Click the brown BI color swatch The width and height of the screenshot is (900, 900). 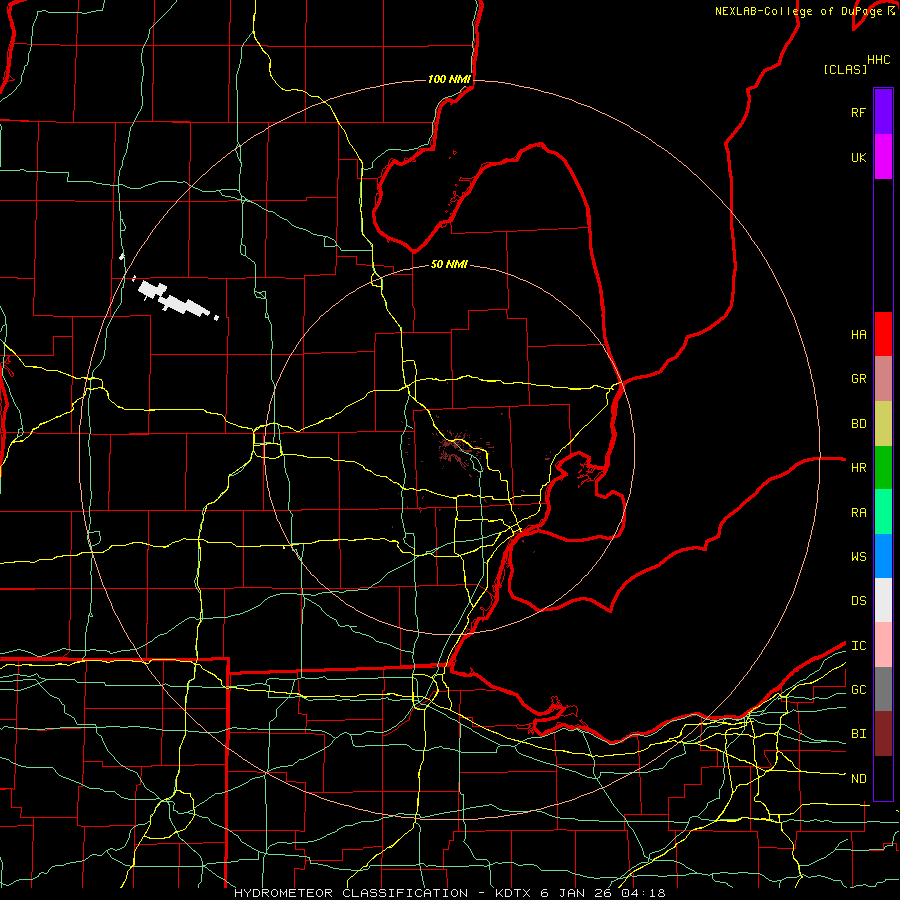click(x=883, y=734)
